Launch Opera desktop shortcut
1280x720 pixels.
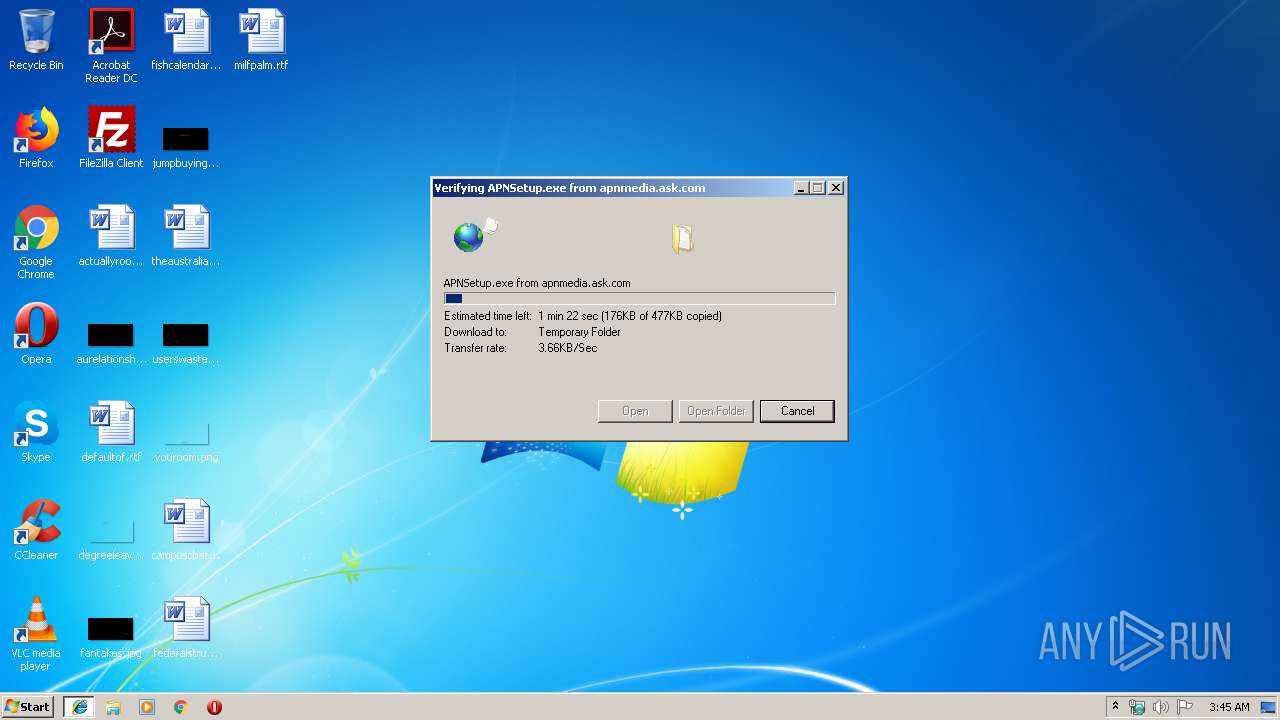[36, 334]
